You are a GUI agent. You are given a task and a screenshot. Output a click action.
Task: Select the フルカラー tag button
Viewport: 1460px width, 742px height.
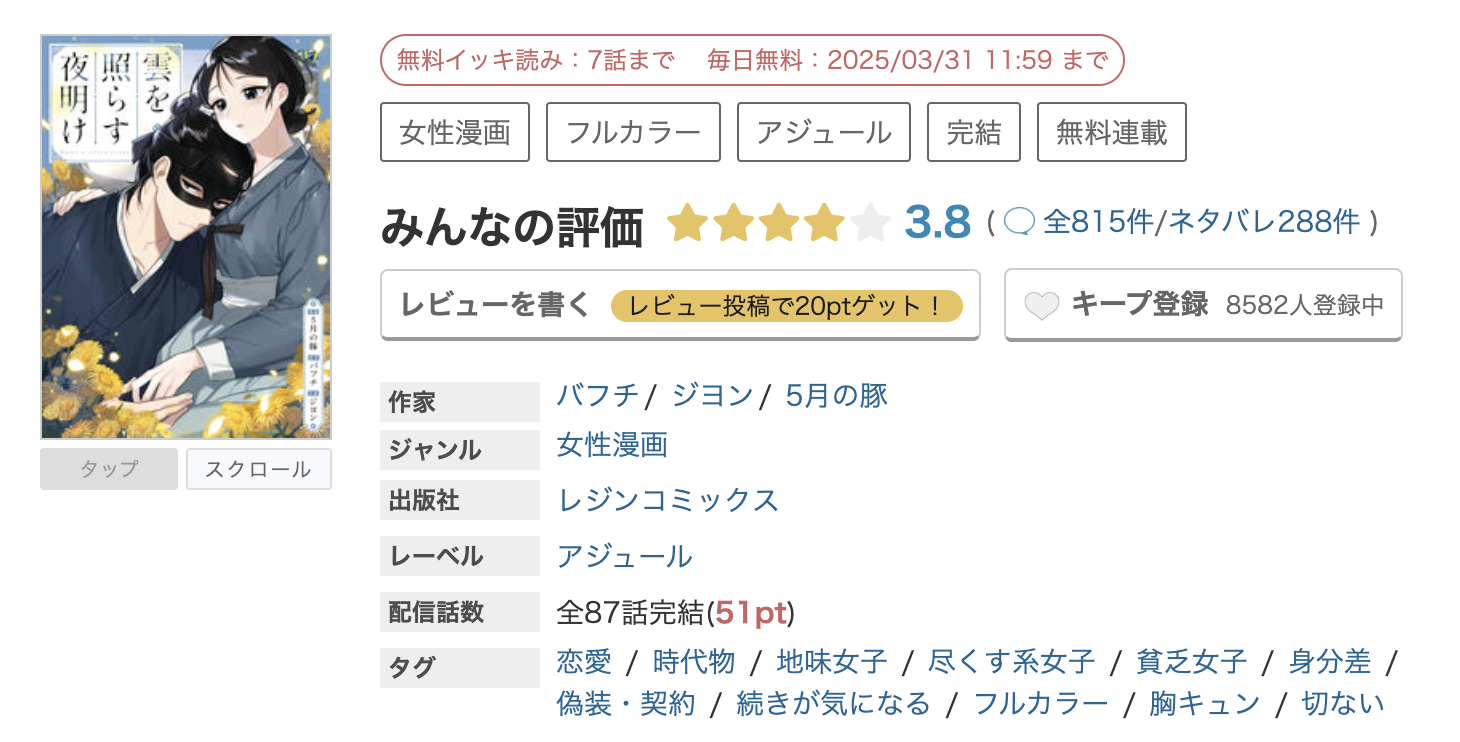pos(633,132)
